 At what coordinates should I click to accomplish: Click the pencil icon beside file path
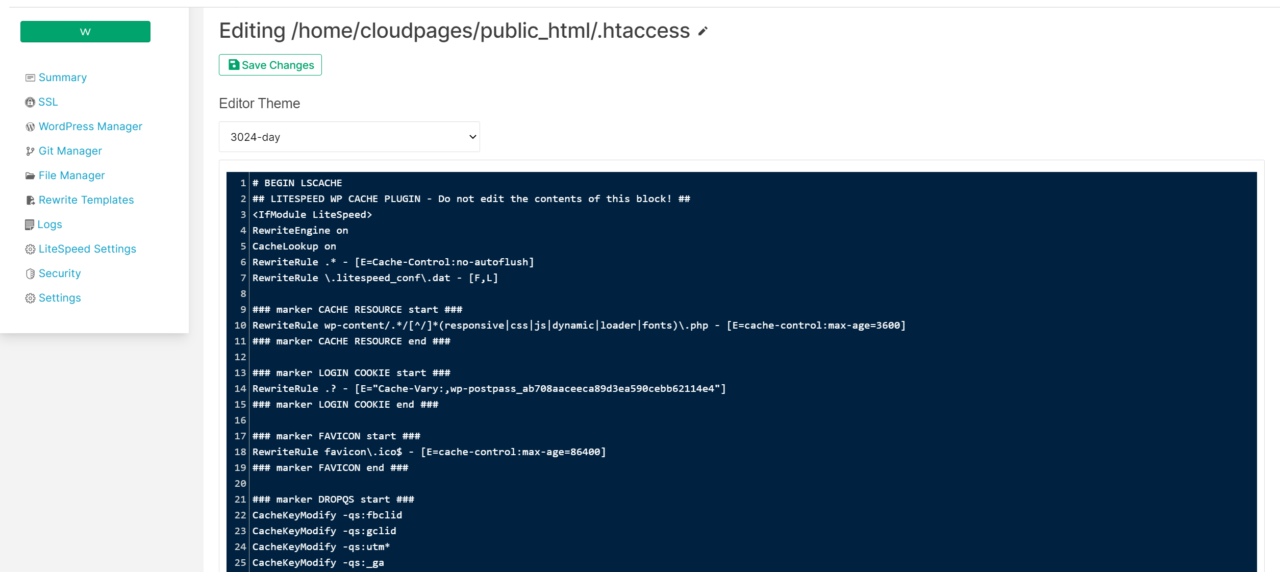click(703, 32)
